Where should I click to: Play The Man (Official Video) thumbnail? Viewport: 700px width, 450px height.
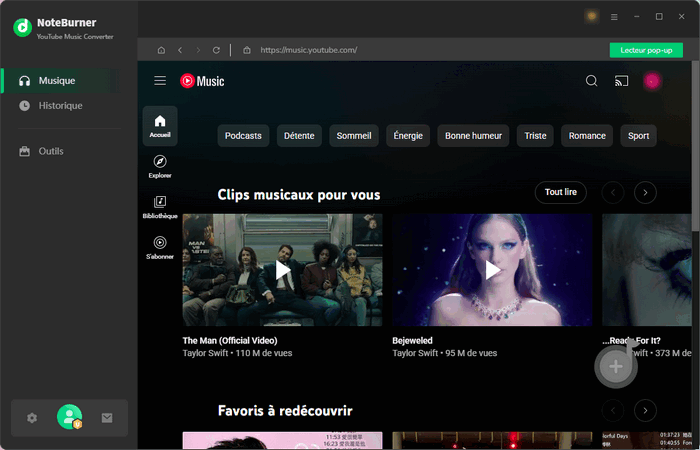click(x=283, y=270)
